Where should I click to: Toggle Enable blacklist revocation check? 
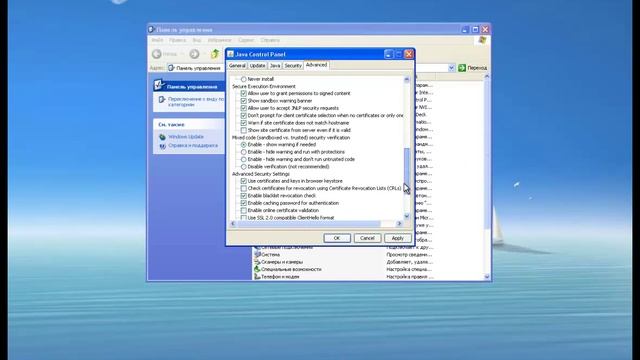(243, 196)
